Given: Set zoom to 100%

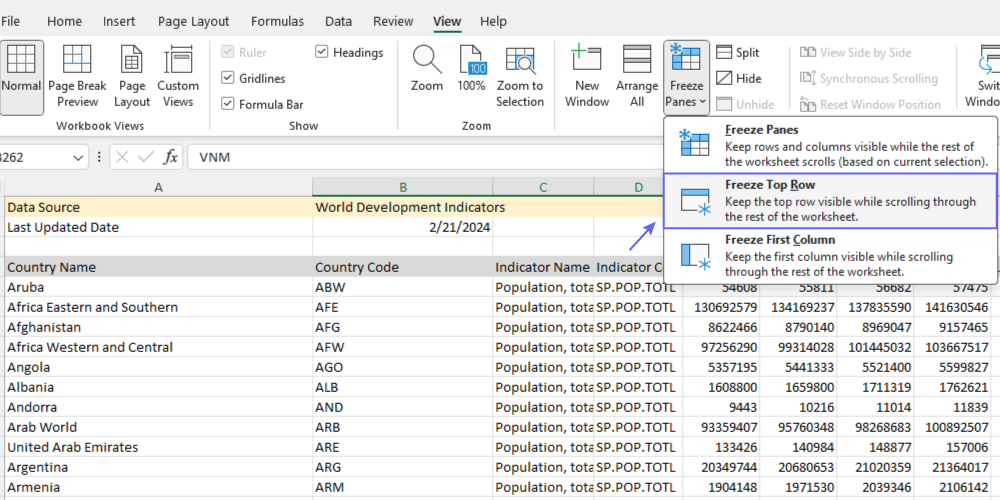Looking at the screenshot, I should [x=471, y=68].
